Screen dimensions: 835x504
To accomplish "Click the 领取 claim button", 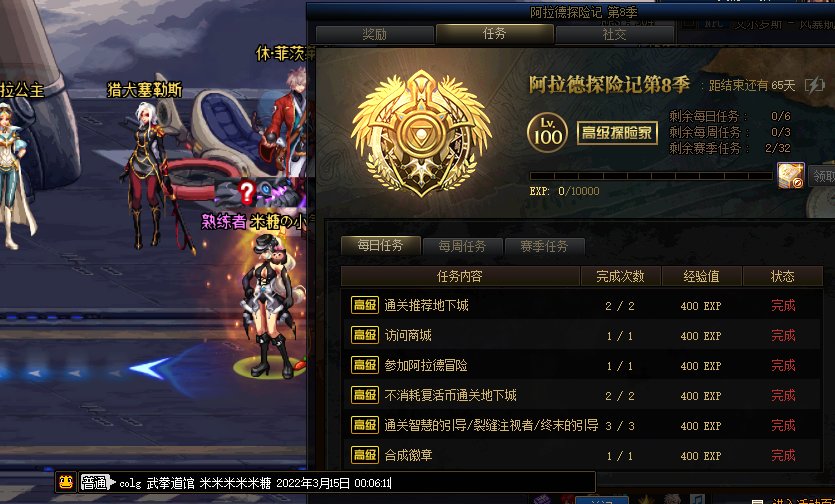I will click(822, 176).
